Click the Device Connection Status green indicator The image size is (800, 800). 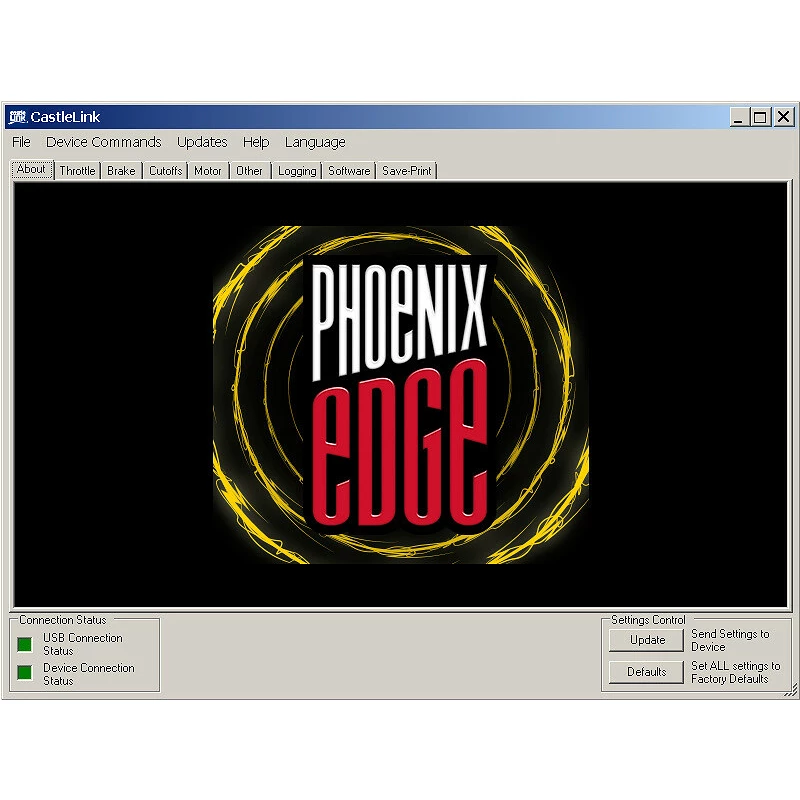25,673
